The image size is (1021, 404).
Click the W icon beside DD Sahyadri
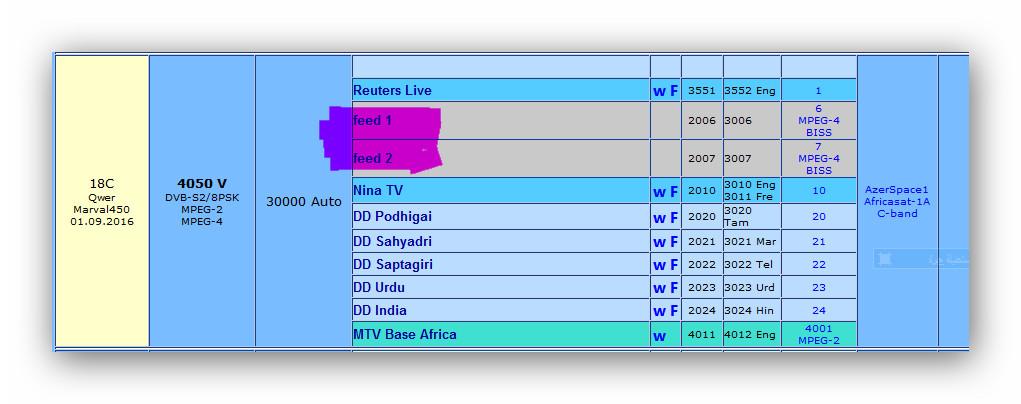coord(659,242)
